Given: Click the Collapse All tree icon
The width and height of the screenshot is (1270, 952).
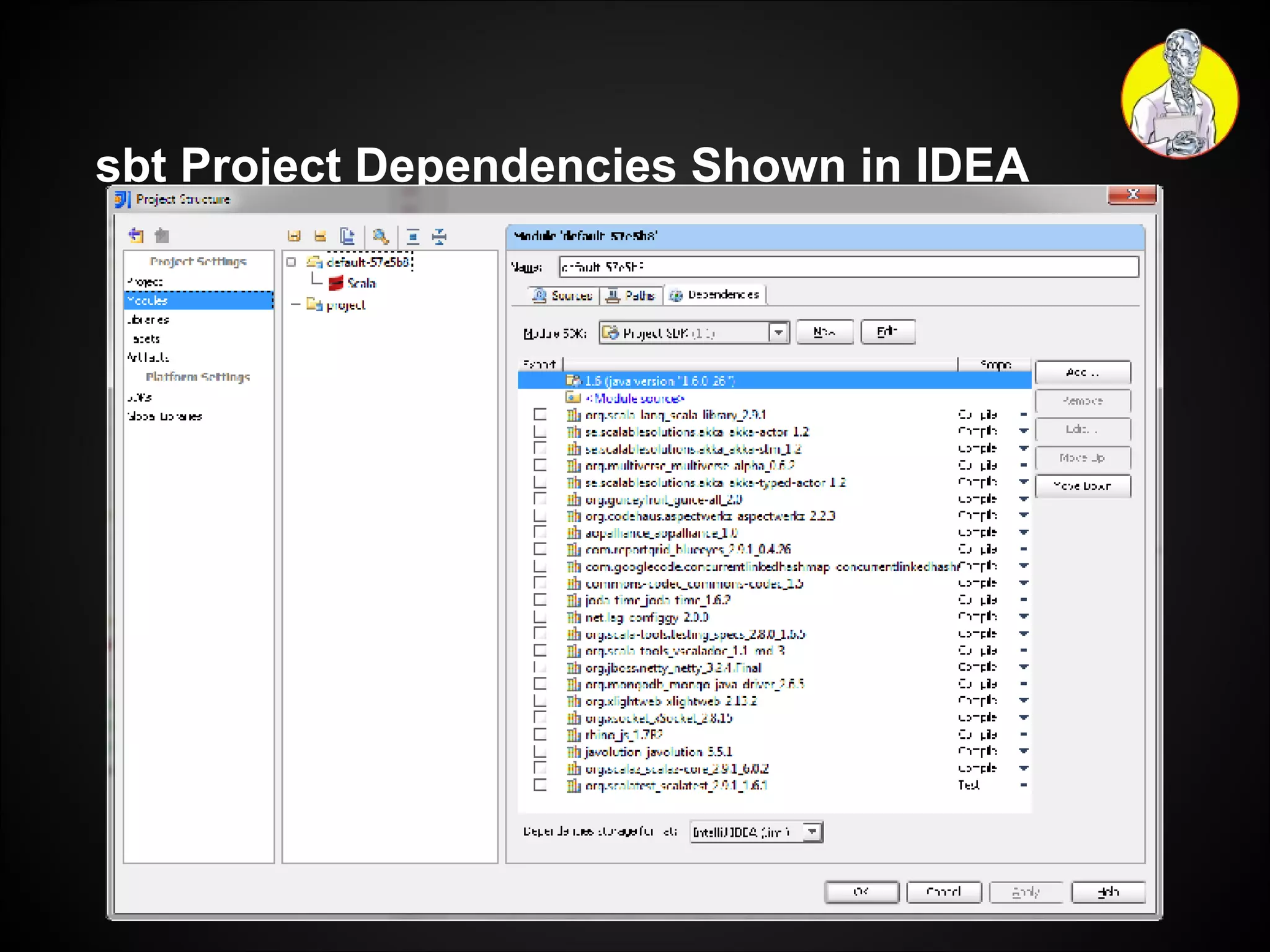Looking at the screenshot, I should (x=440, y=236).
